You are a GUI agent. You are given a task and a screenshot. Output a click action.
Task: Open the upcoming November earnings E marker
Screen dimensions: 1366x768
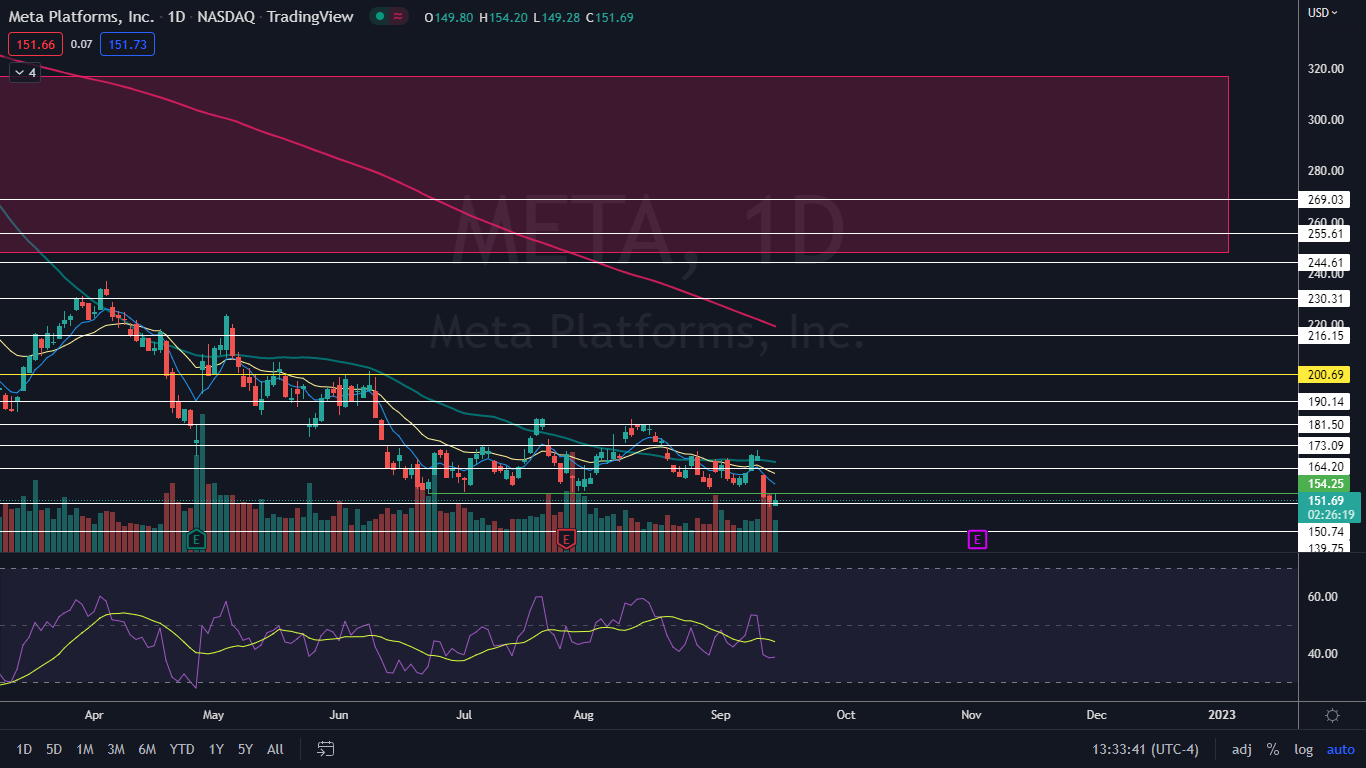pos(977,539)
